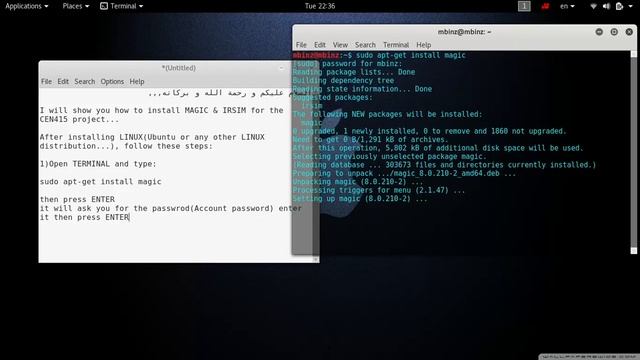This screenshot has height=360, width=640.
Task: Open the en keyboard layout dropdown
Action: (x=567, y=6)
